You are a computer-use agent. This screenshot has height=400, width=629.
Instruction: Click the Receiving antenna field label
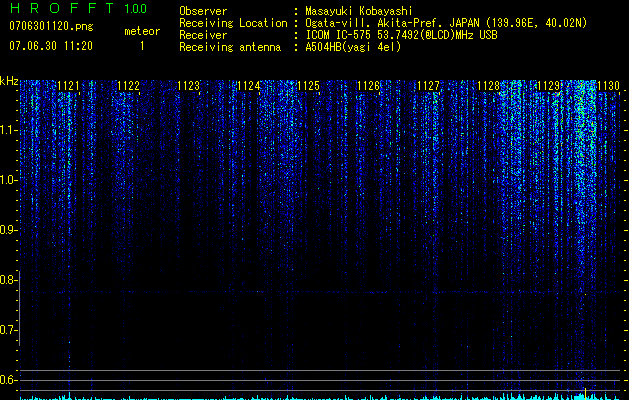230,47
